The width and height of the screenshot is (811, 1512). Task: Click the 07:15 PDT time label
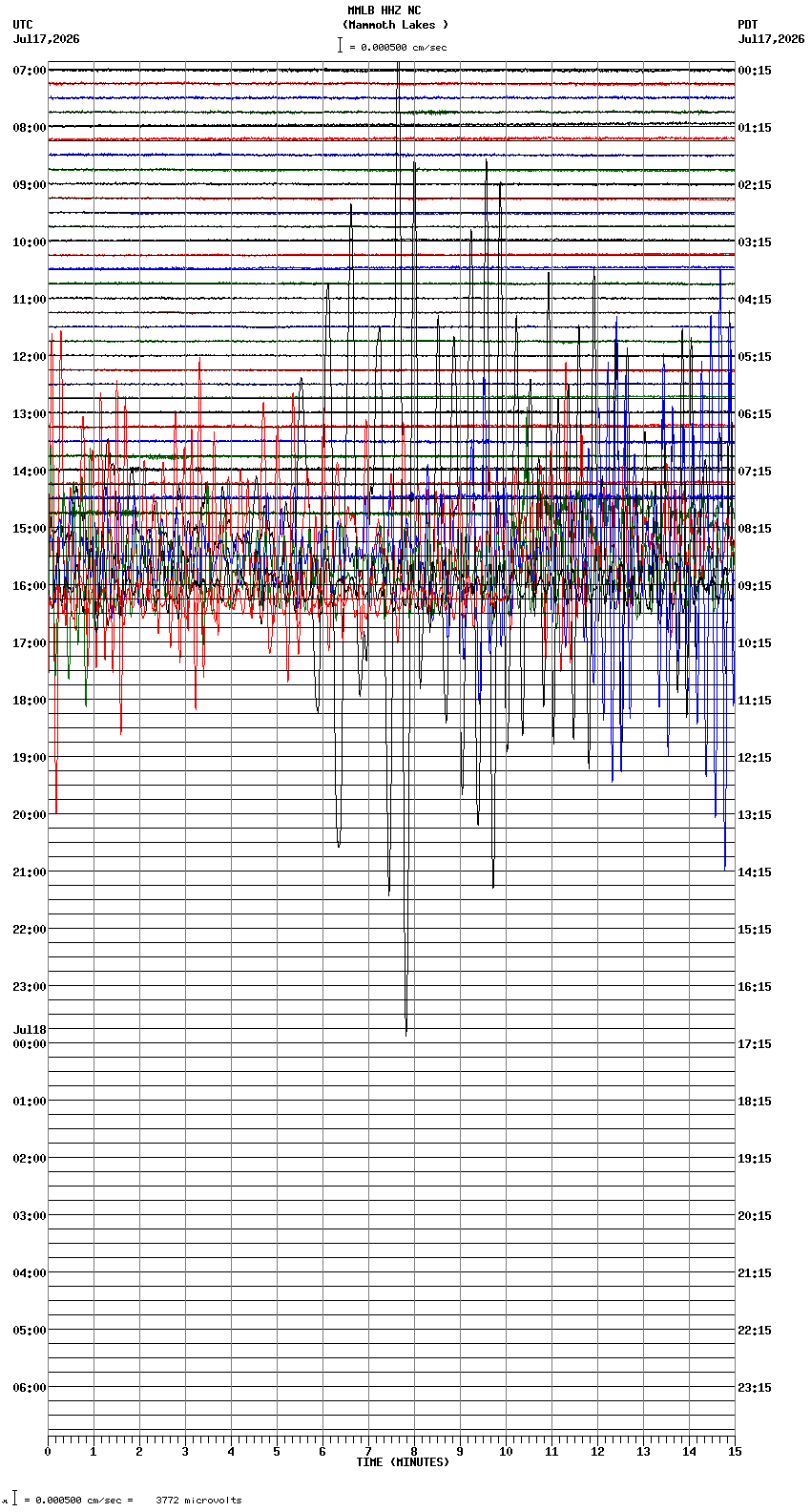click(755, 472)
